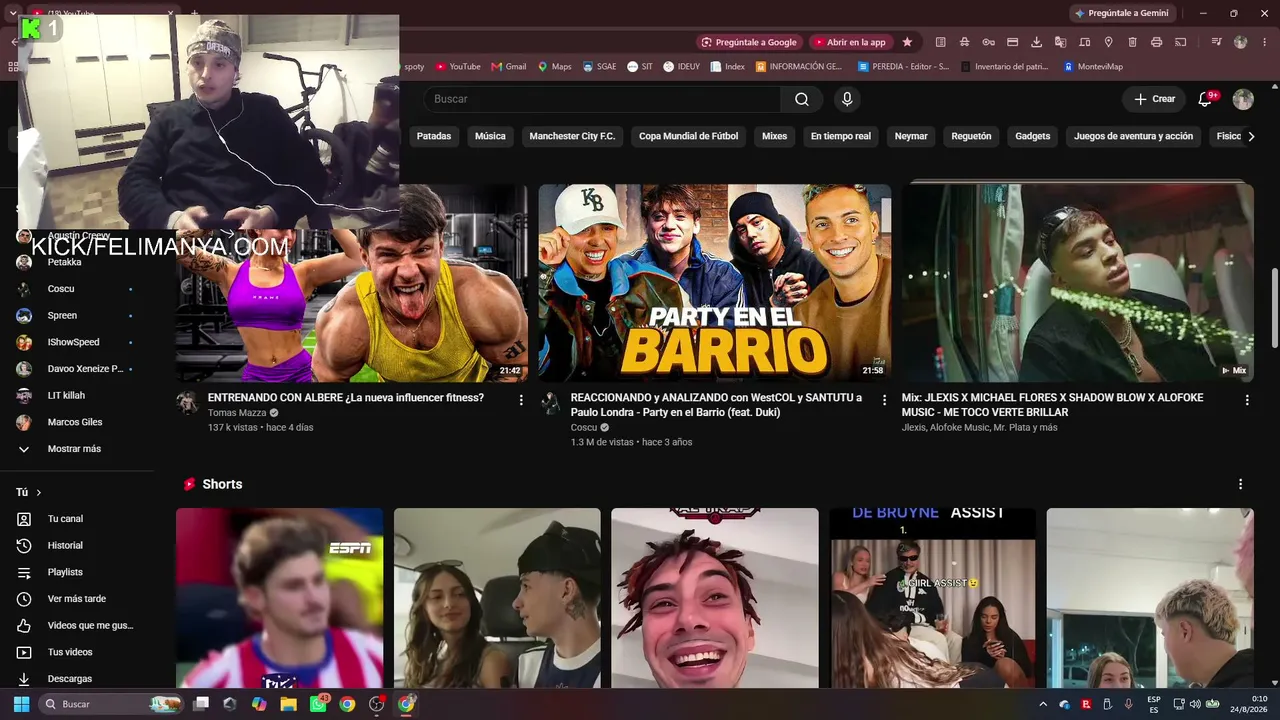Click the trash can toolbar icon

click(x=1132, y=42)
